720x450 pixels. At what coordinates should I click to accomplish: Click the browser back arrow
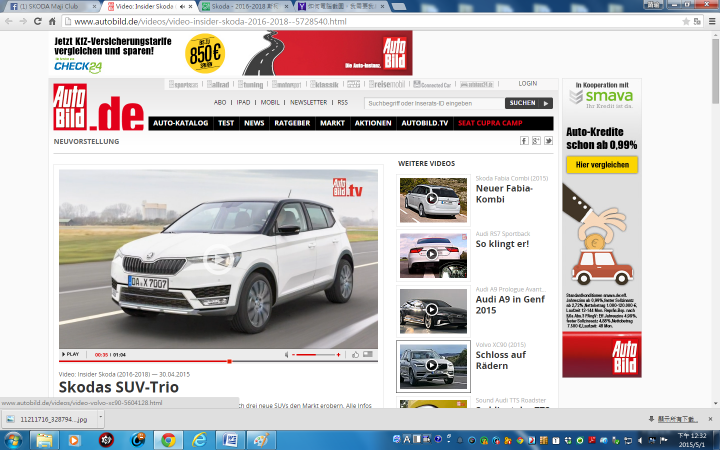[9, 22]
